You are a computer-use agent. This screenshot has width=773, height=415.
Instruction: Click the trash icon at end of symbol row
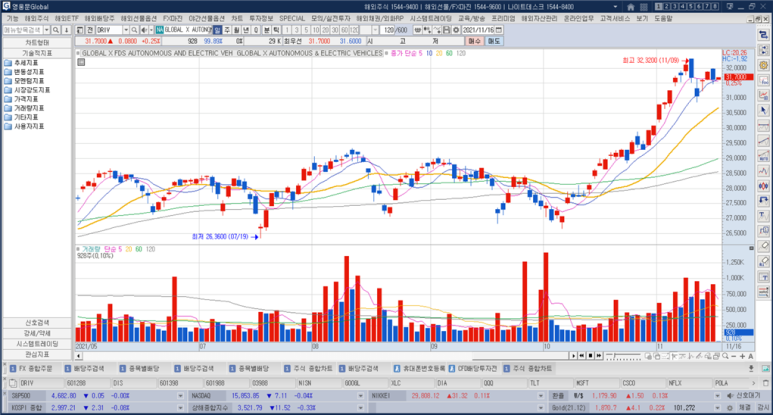(765, 383)
